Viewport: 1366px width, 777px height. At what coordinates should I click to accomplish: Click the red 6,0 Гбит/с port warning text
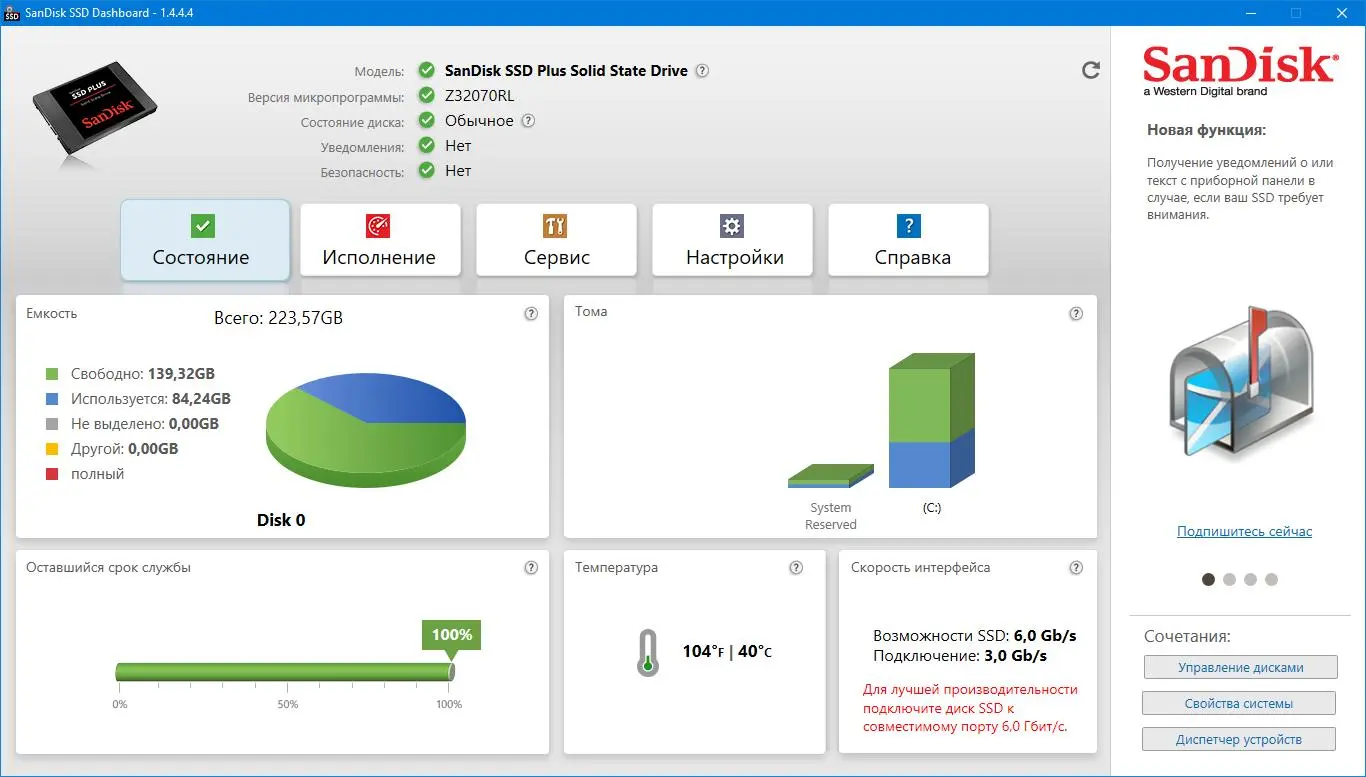pyautogui.click(x=969, y=708)
